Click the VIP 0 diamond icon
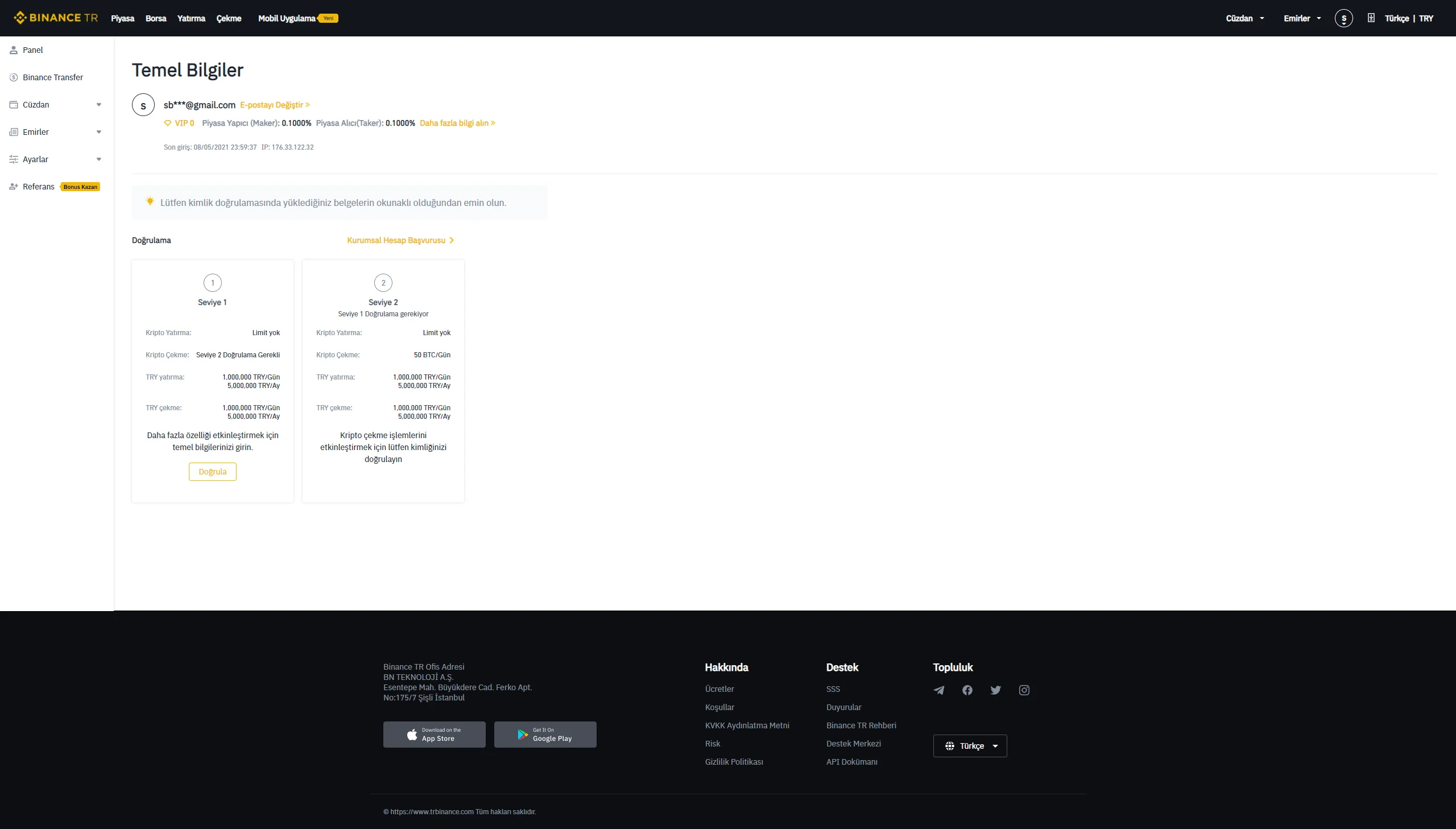 [x=168, y=123]
